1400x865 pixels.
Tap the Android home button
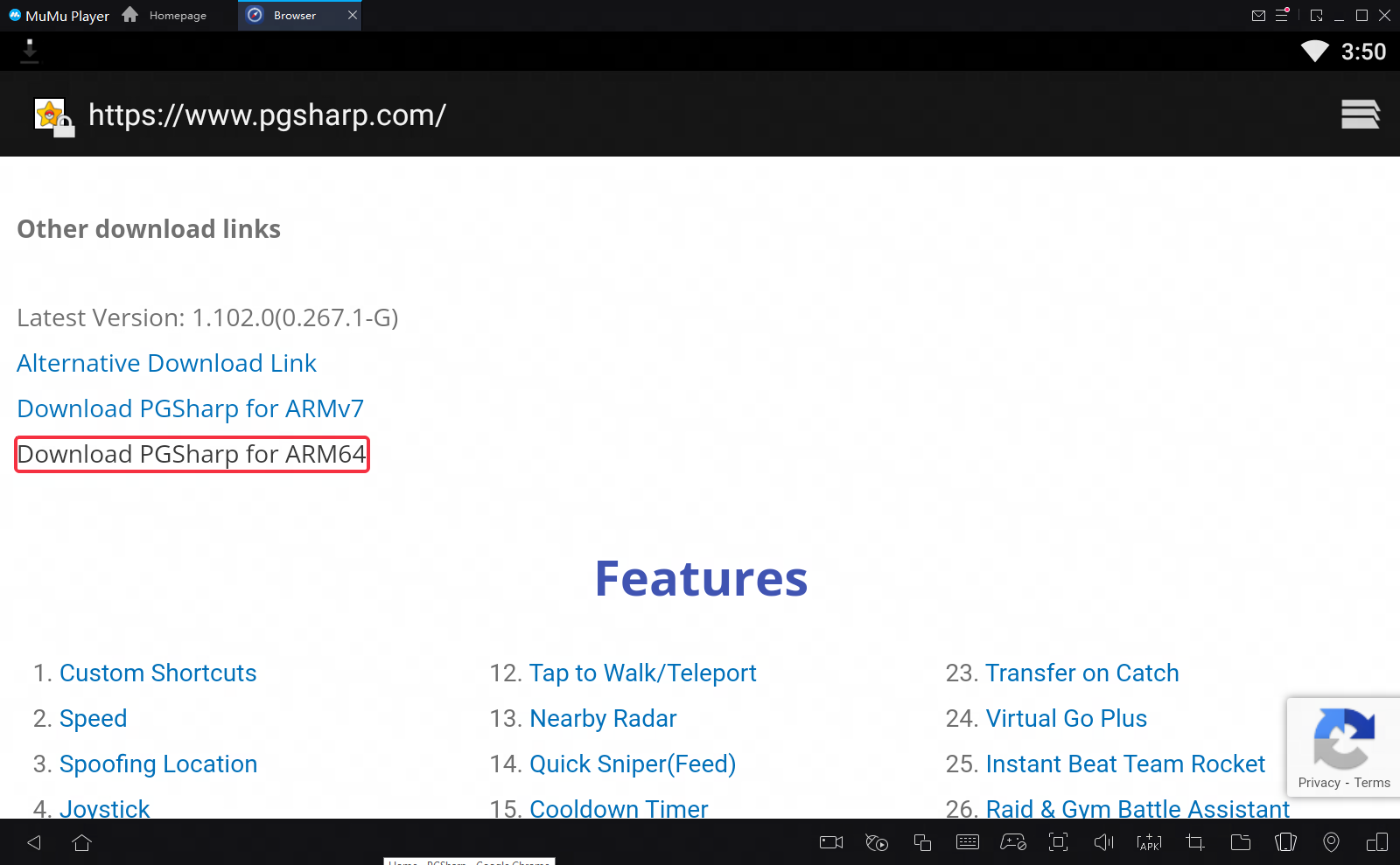(x=81, y=842)
